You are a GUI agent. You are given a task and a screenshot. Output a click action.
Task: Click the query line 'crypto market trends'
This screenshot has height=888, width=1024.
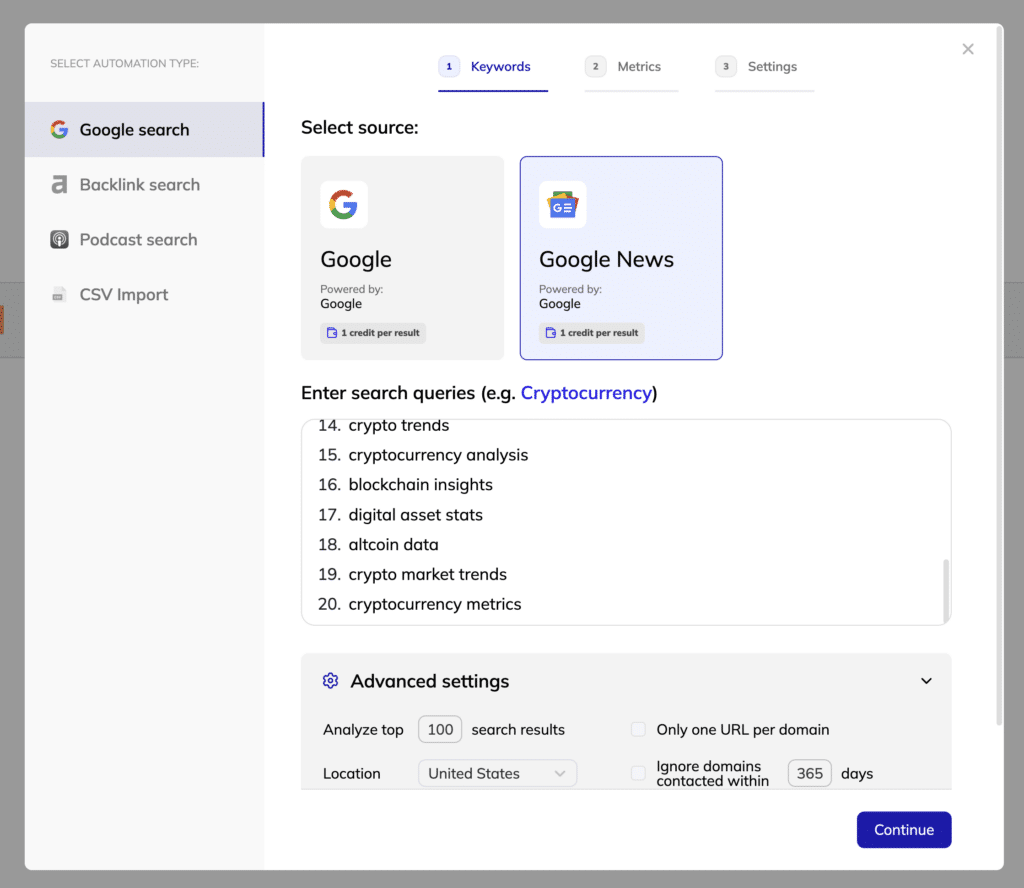point(427,575)
